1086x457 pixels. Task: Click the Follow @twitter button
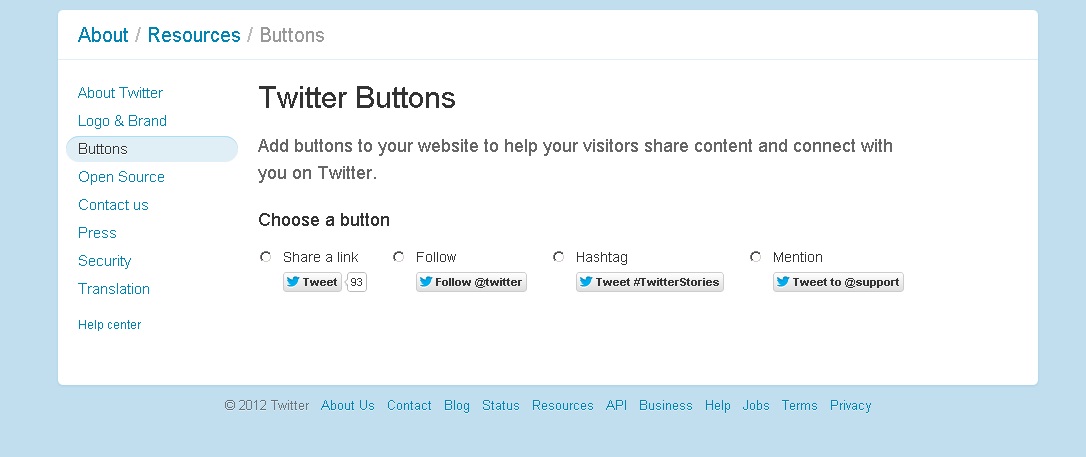coord(471,282)
